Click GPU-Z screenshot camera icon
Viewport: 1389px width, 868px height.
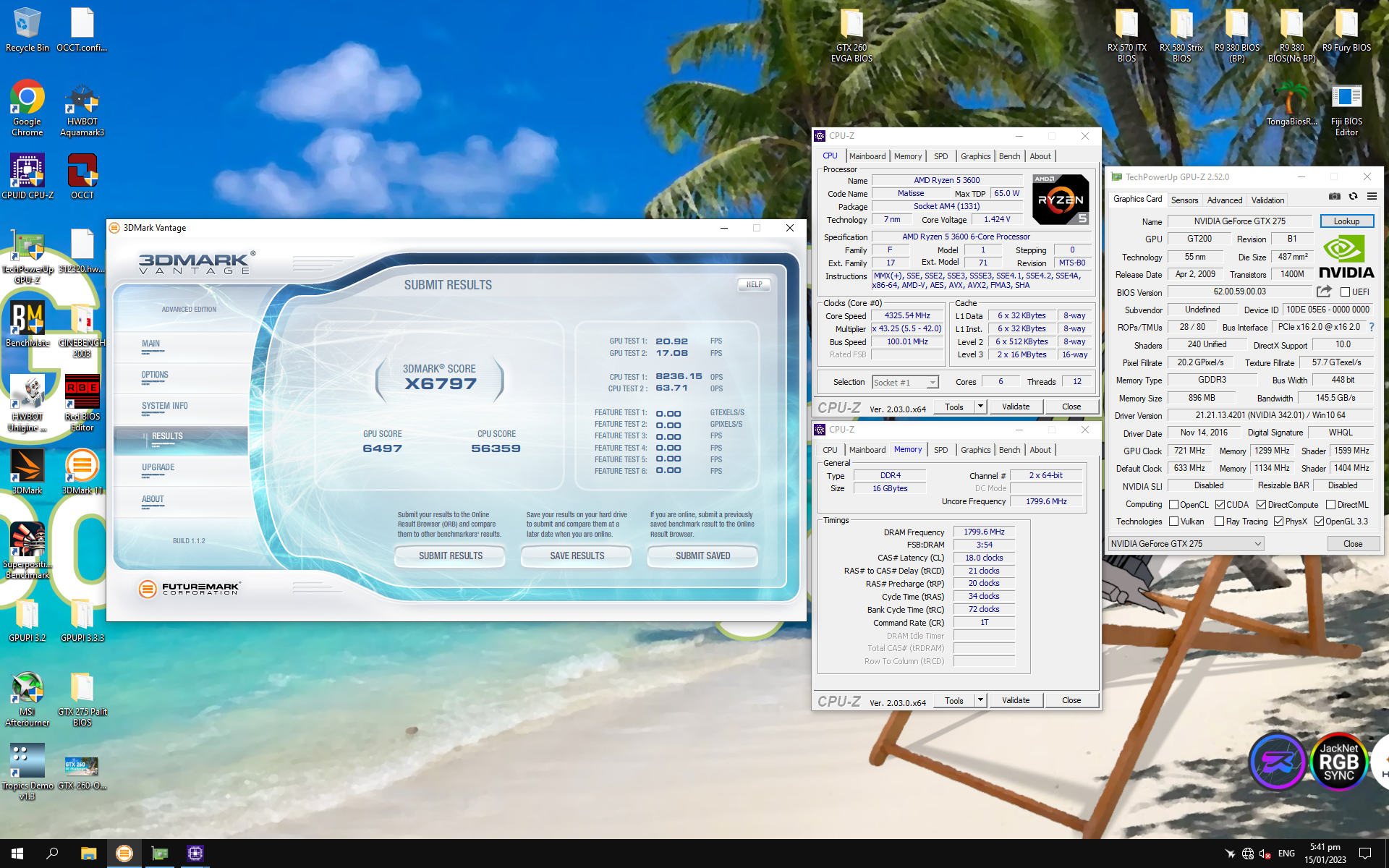coord(1335,196)
